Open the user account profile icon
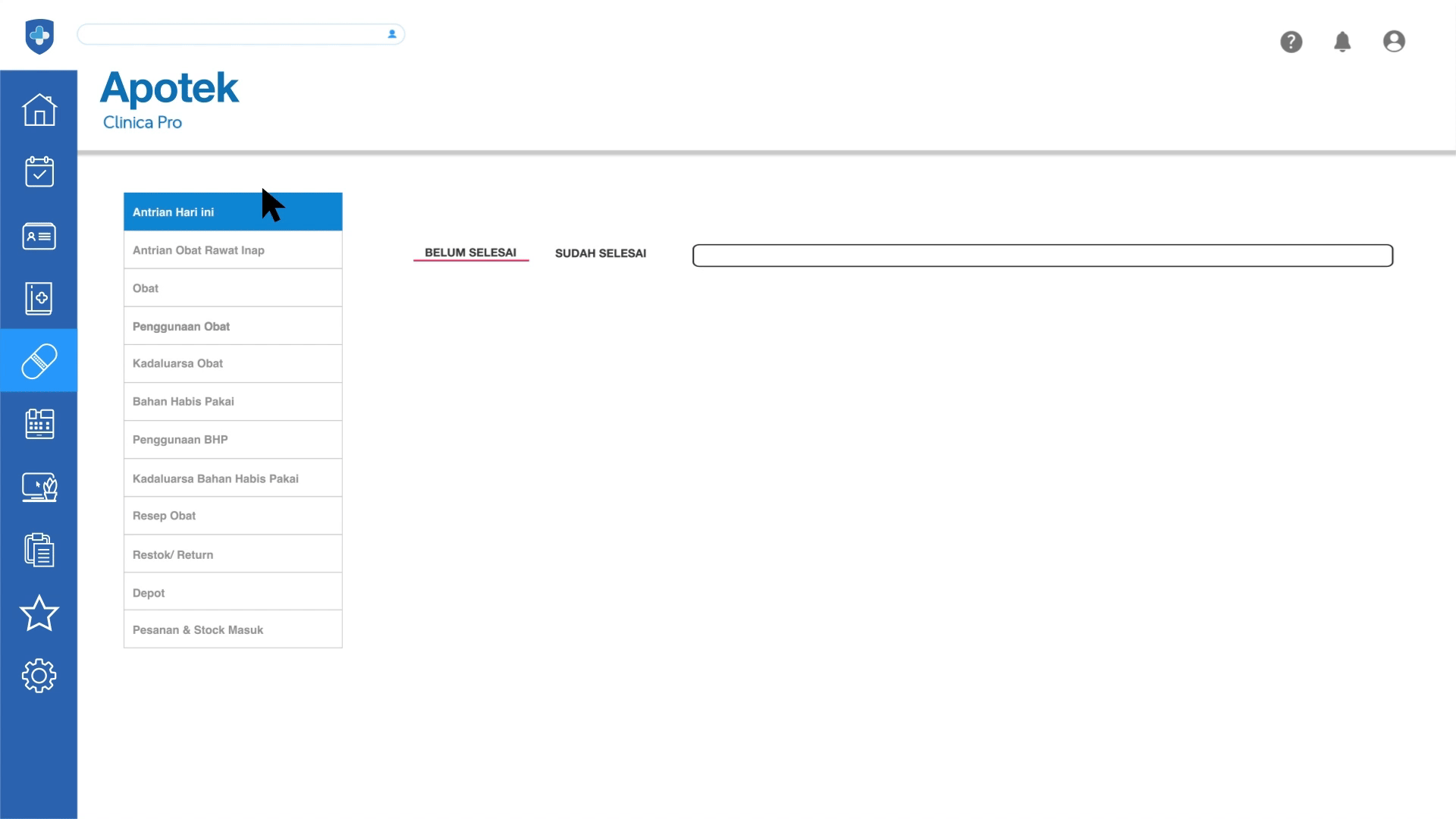The image size is (1456, 819). tap(1394, 42)
